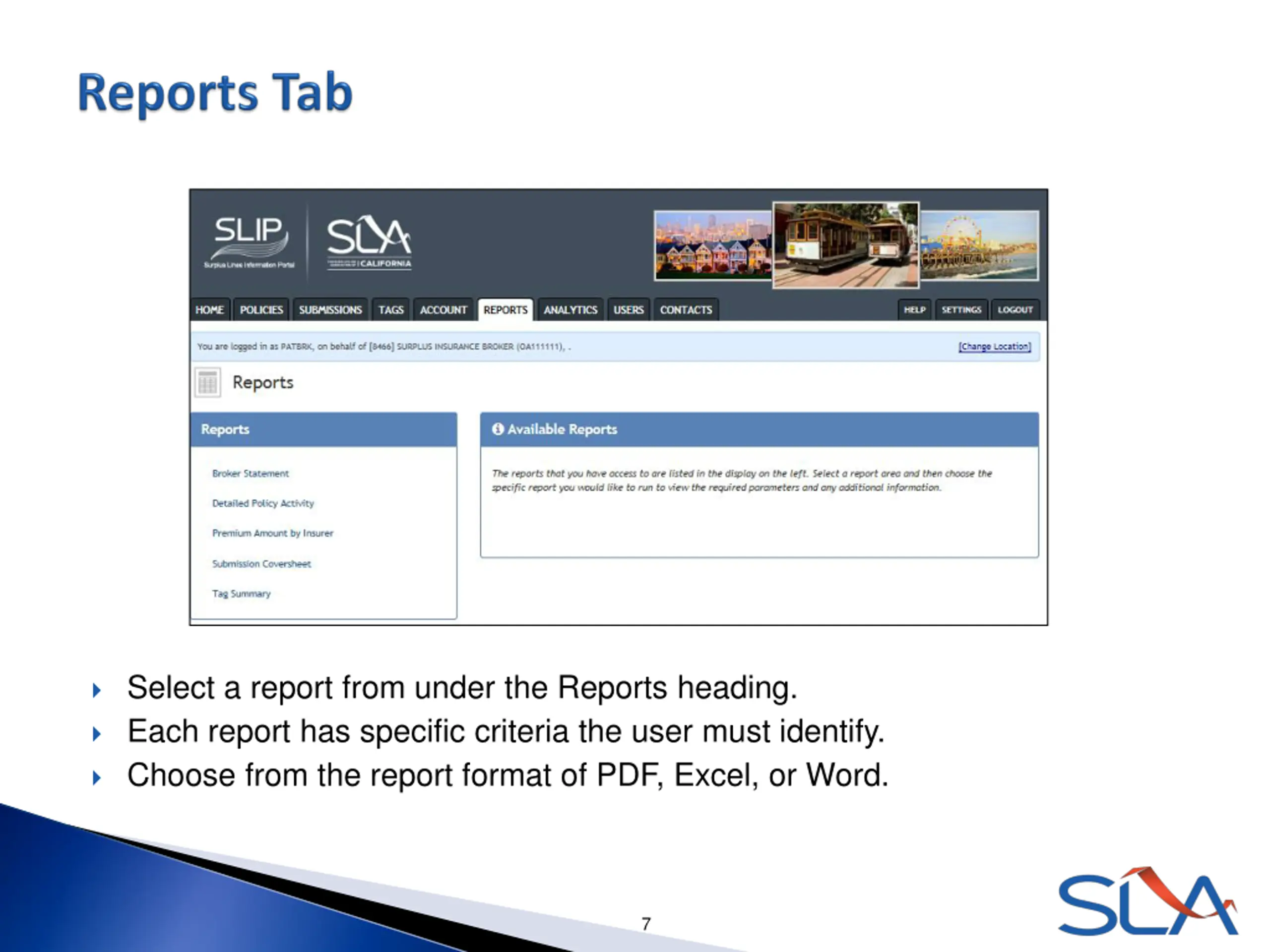Open the HOME tab
Screen dimensions: 1270x952
click(x=209, y=310)
